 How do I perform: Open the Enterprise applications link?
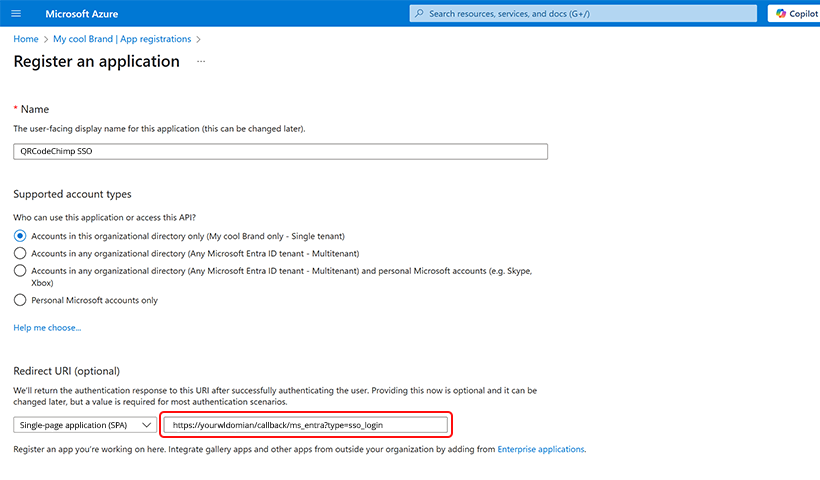pos(541,449)
